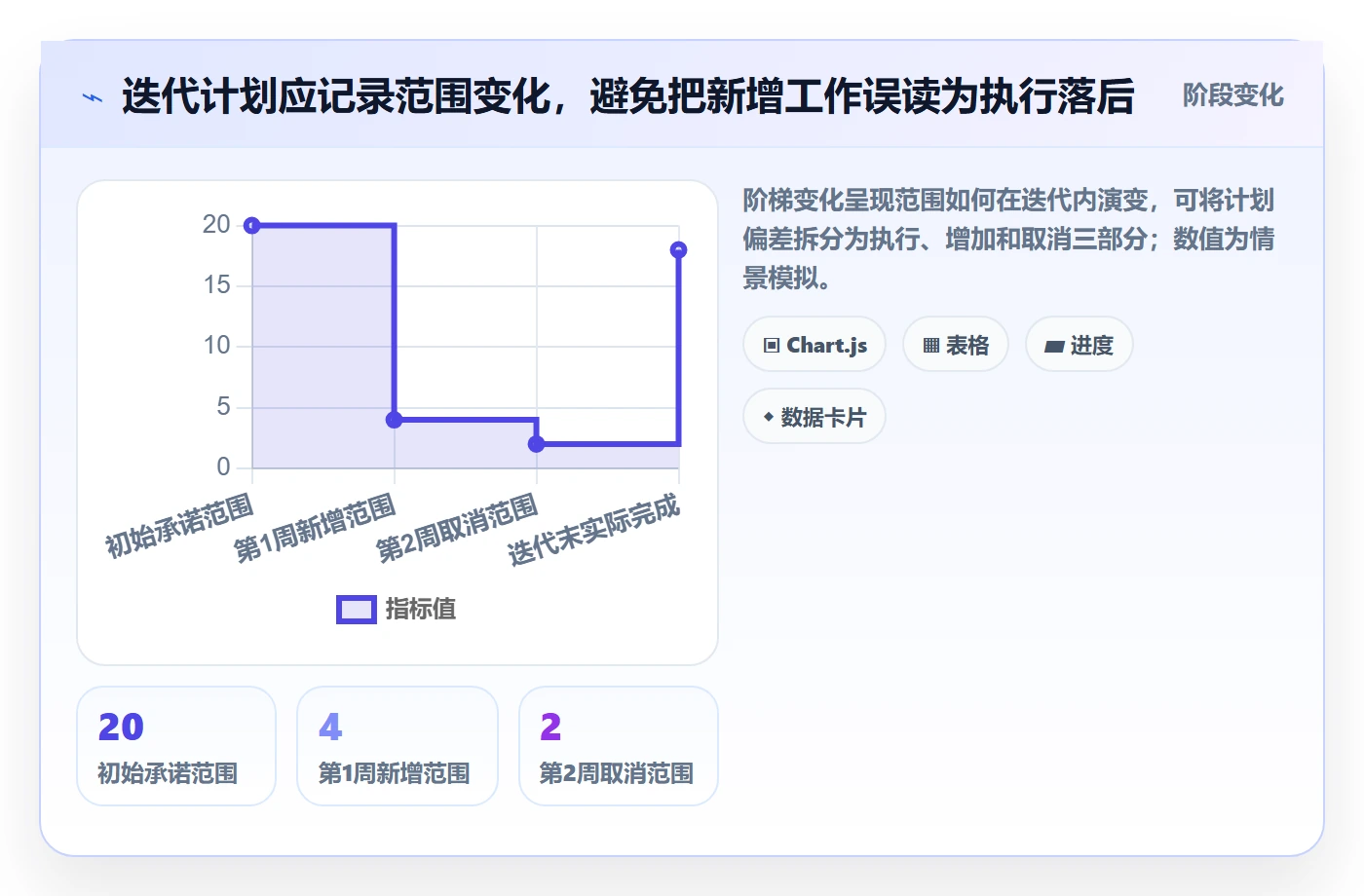The width and height of the screenshot is (1364, 896).
Task: Click the grid icon in 表格 tag
Action: tap(931, 346)
